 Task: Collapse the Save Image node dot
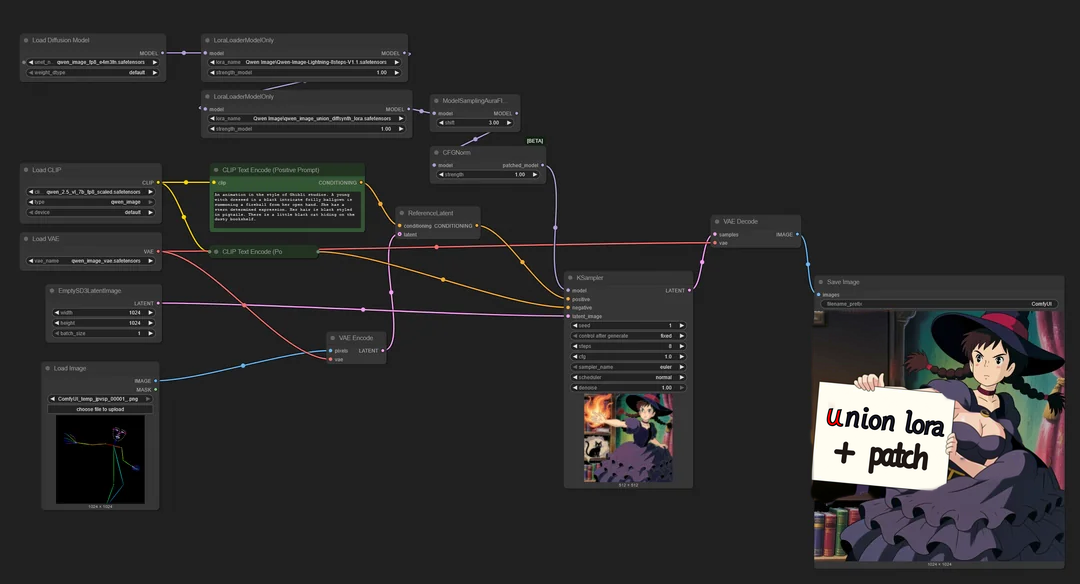click(820, 282)
